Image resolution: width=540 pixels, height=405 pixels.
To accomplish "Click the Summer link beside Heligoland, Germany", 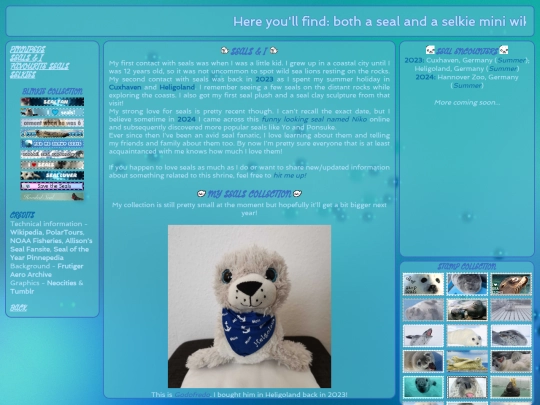I will pos(502,69).
